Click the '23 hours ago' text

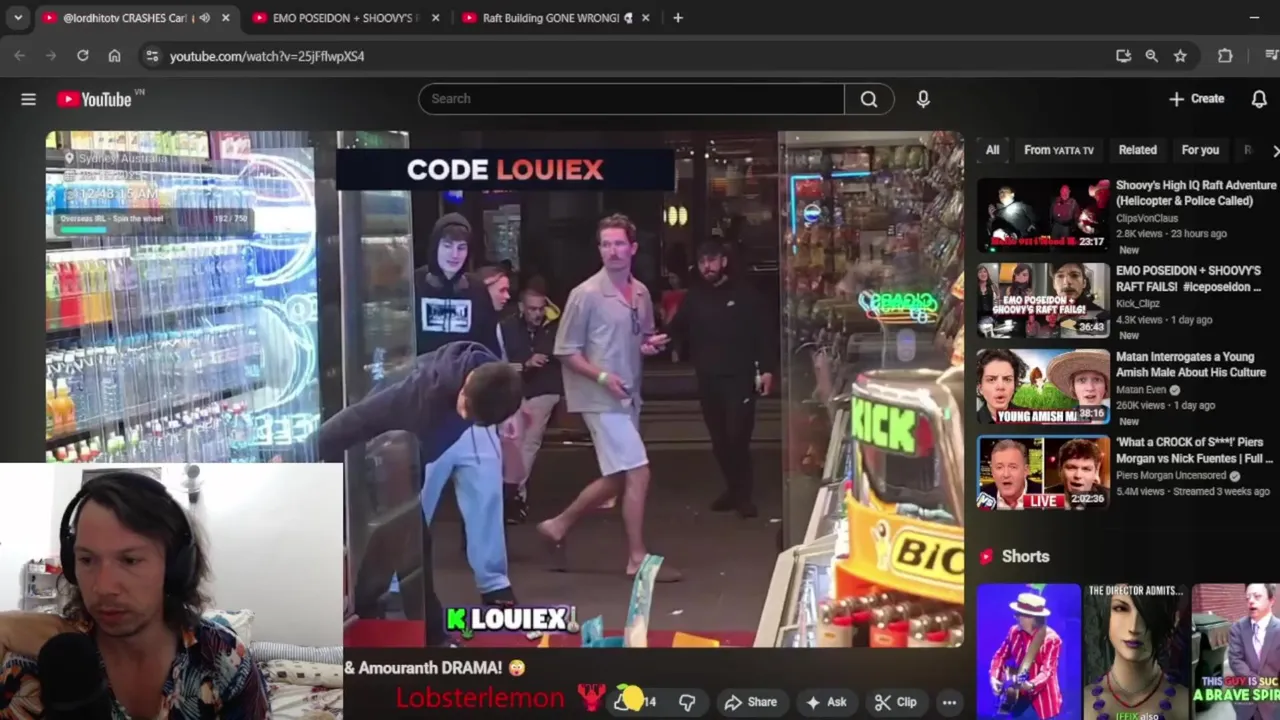coord(1198,234)
